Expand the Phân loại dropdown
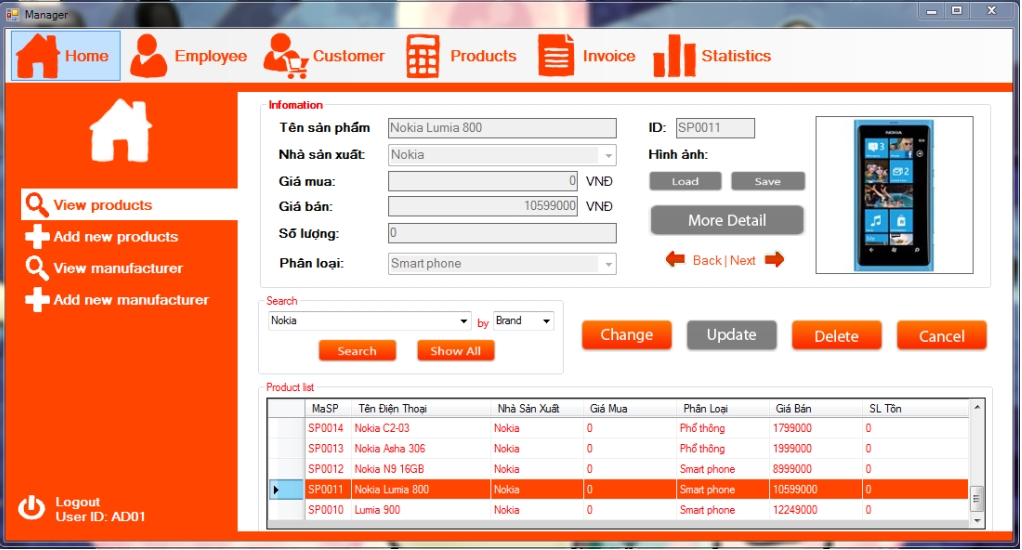This screenshot has height=550, width=1022. 608,264
